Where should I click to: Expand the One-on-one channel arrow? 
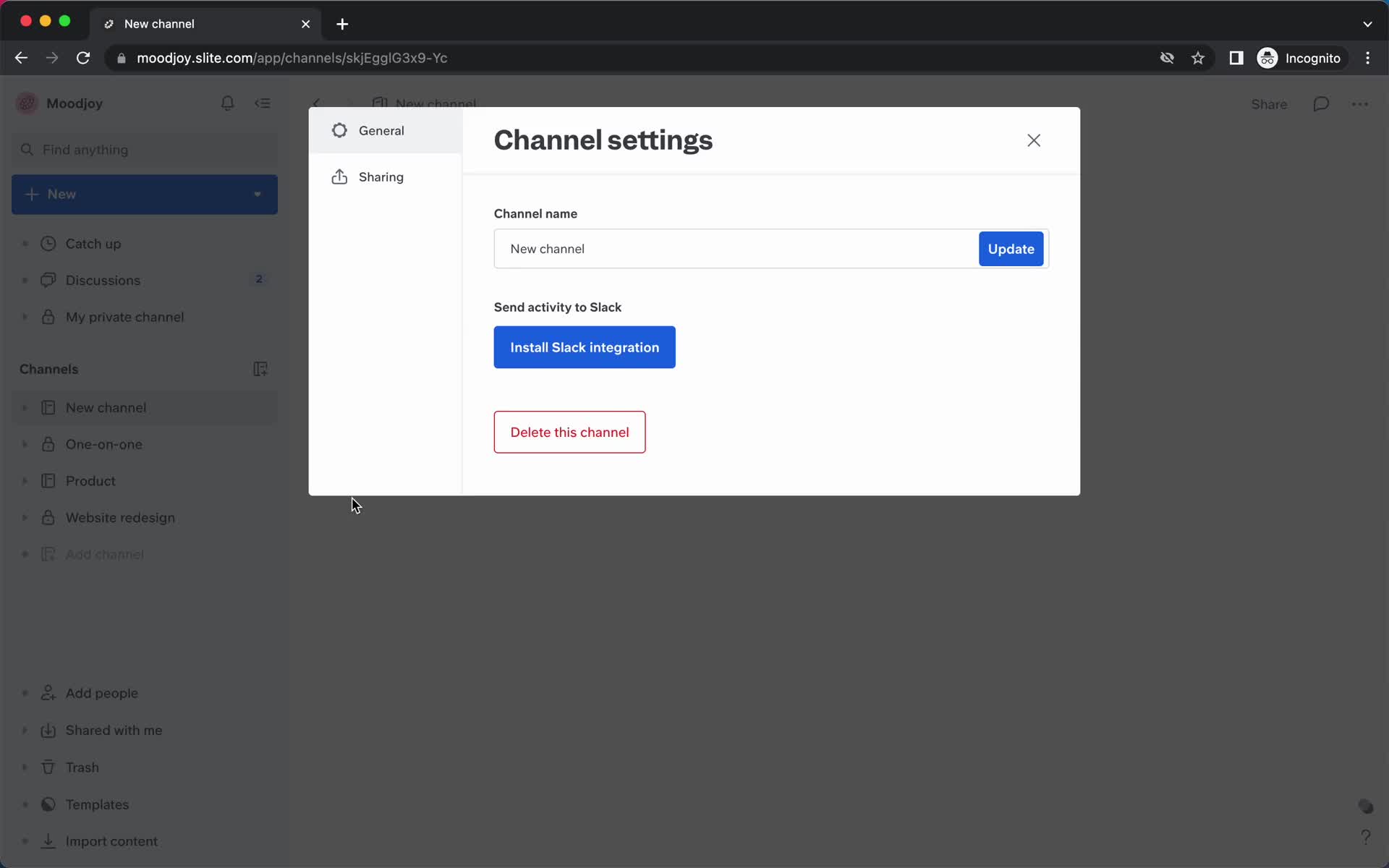pos(25,445)
